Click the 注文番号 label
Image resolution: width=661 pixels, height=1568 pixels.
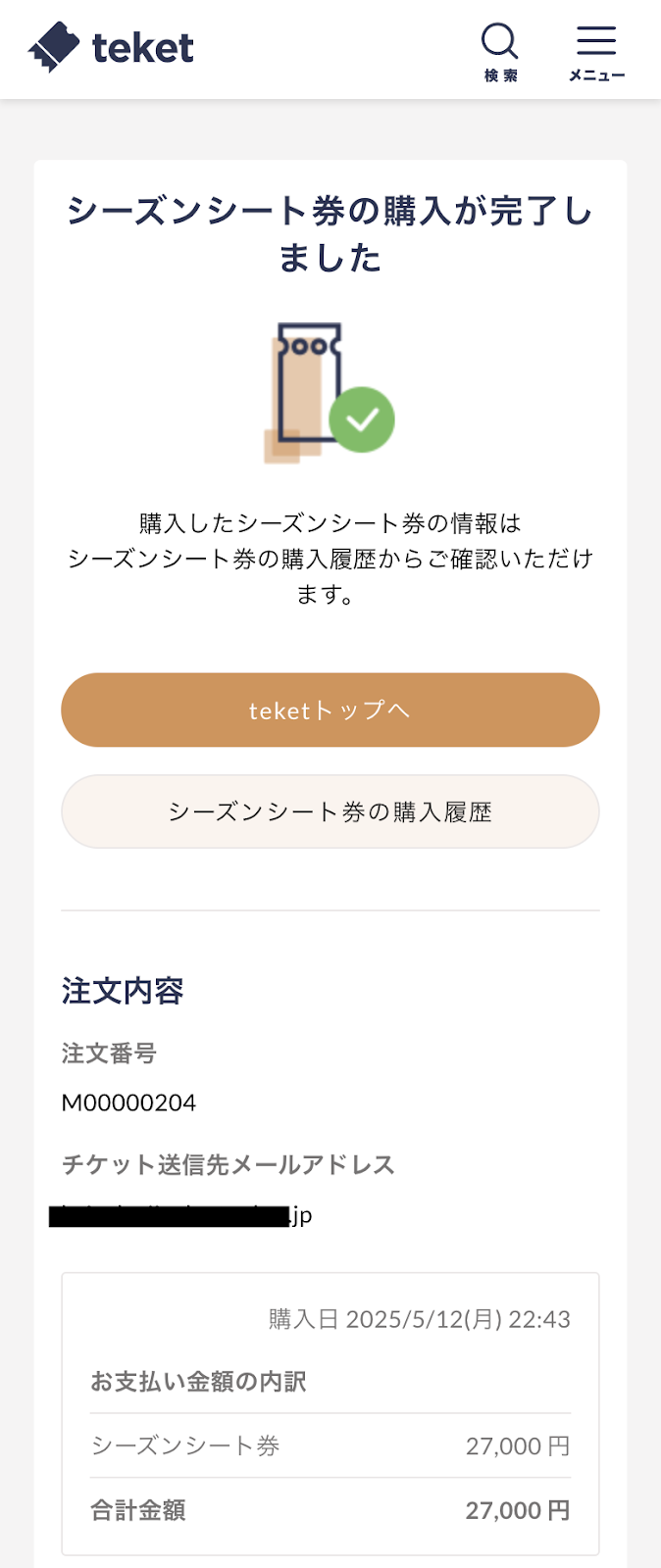click(109, 1053)
